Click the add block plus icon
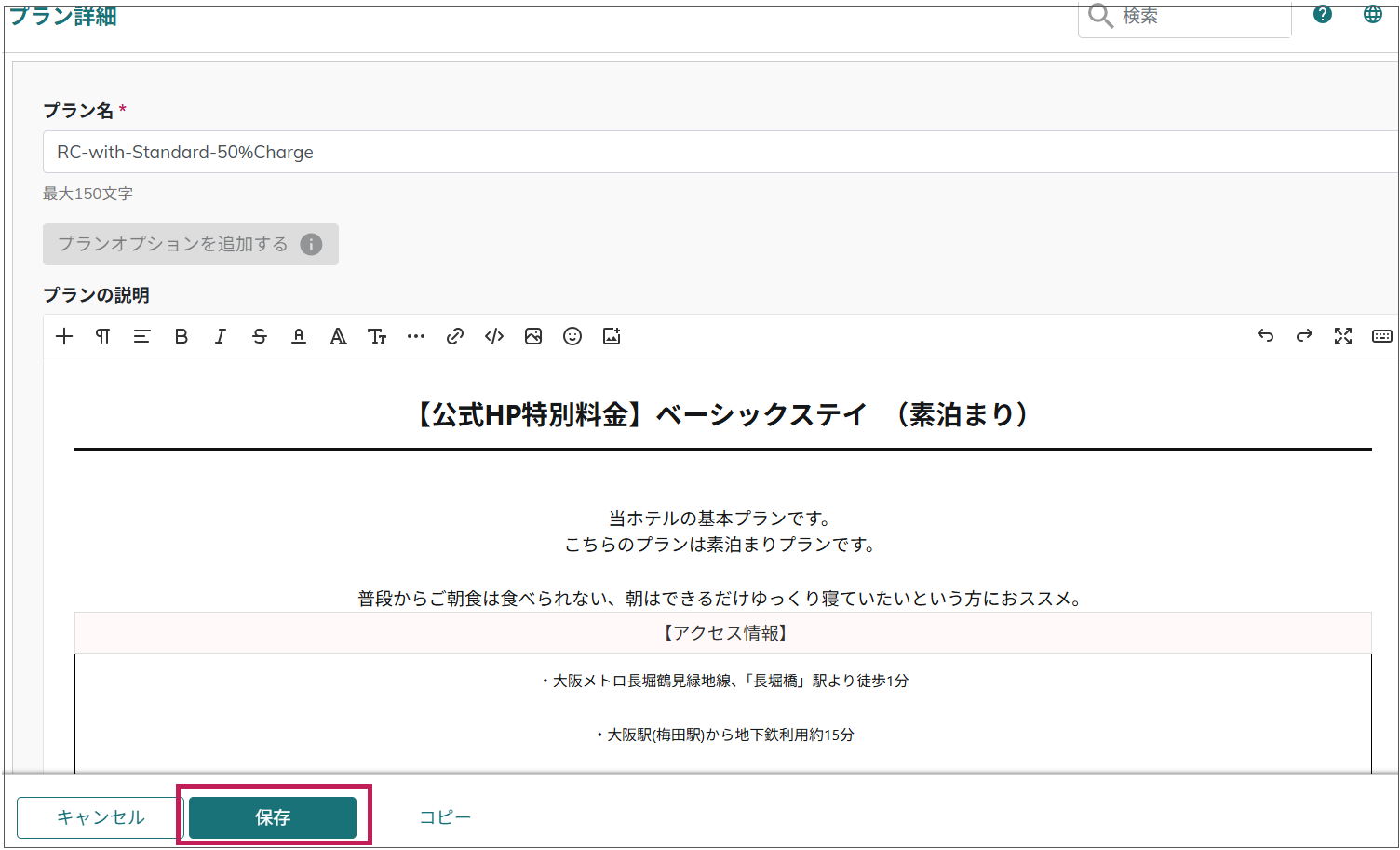 pyautogui.click(x=64, y=336)
